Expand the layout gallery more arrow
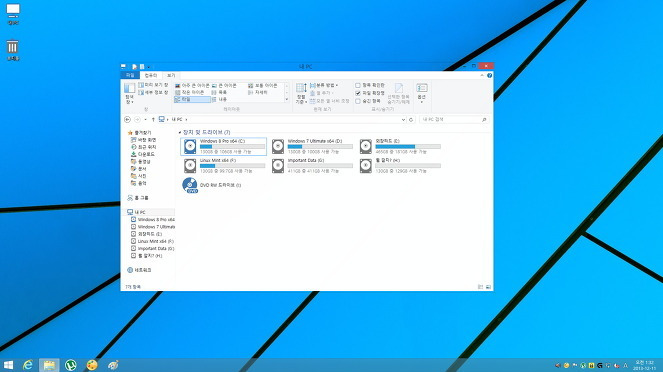 287,99
